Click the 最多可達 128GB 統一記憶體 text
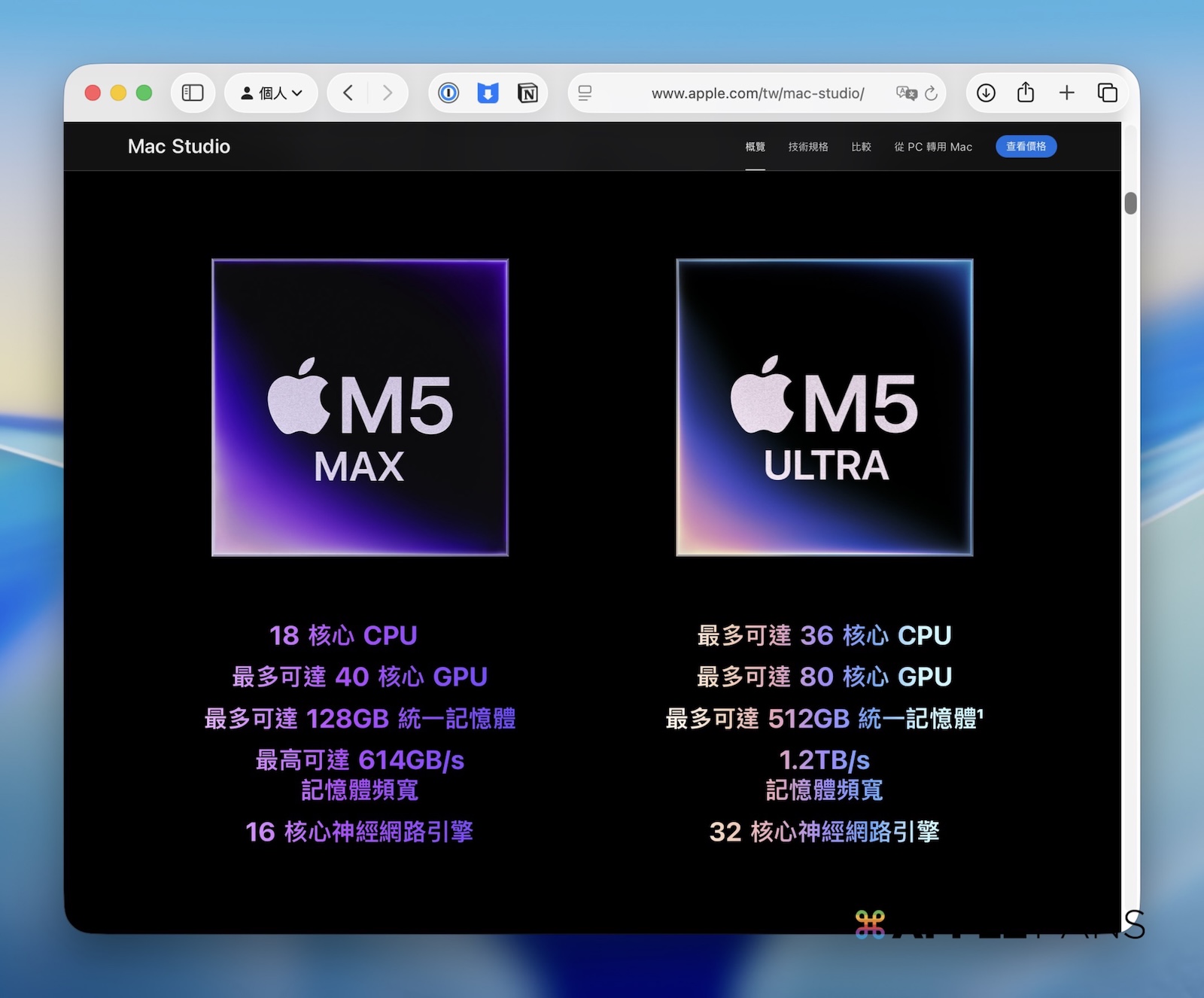Image resolution: width=1204 pixels, height=998 pixels. [360, 718]
